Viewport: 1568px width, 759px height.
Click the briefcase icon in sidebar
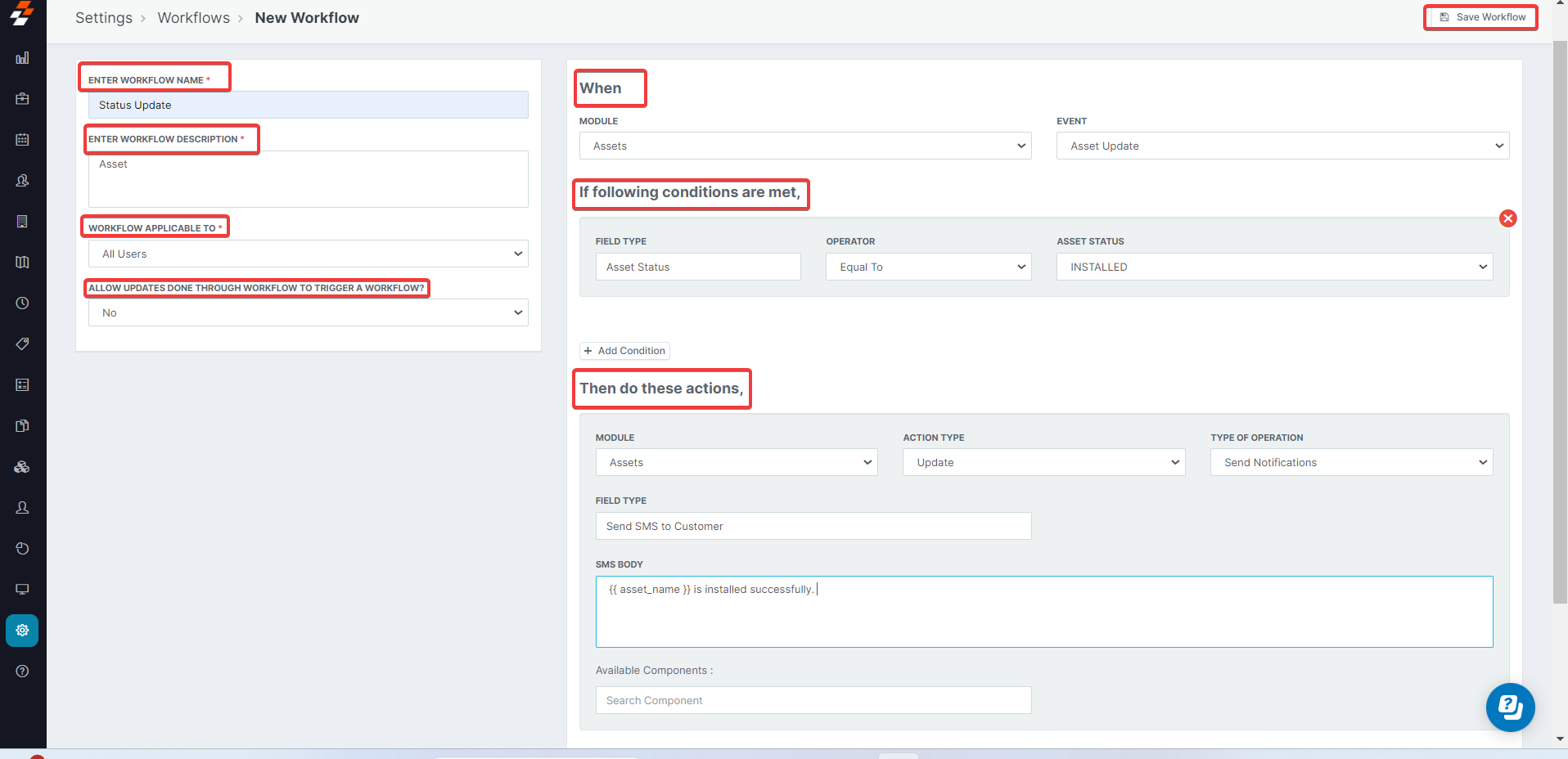[x=22, y=99]
